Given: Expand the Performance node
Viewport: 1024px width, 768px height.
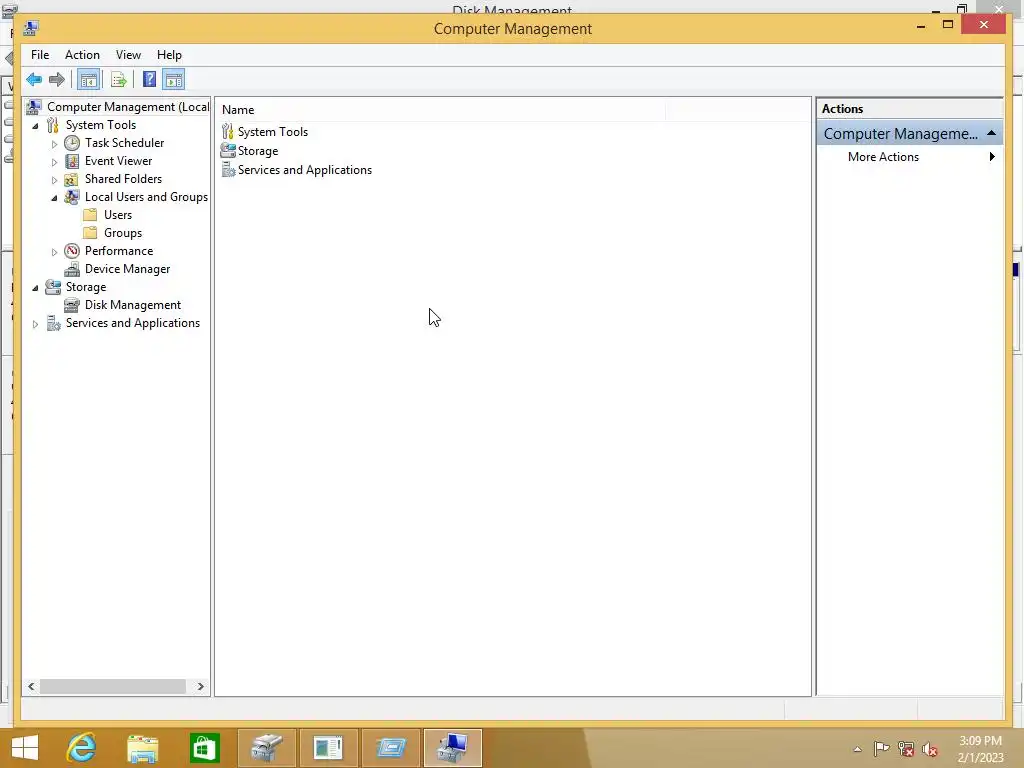Looking at the screenshot, I should pyautogui.click(x=54, y=251).
